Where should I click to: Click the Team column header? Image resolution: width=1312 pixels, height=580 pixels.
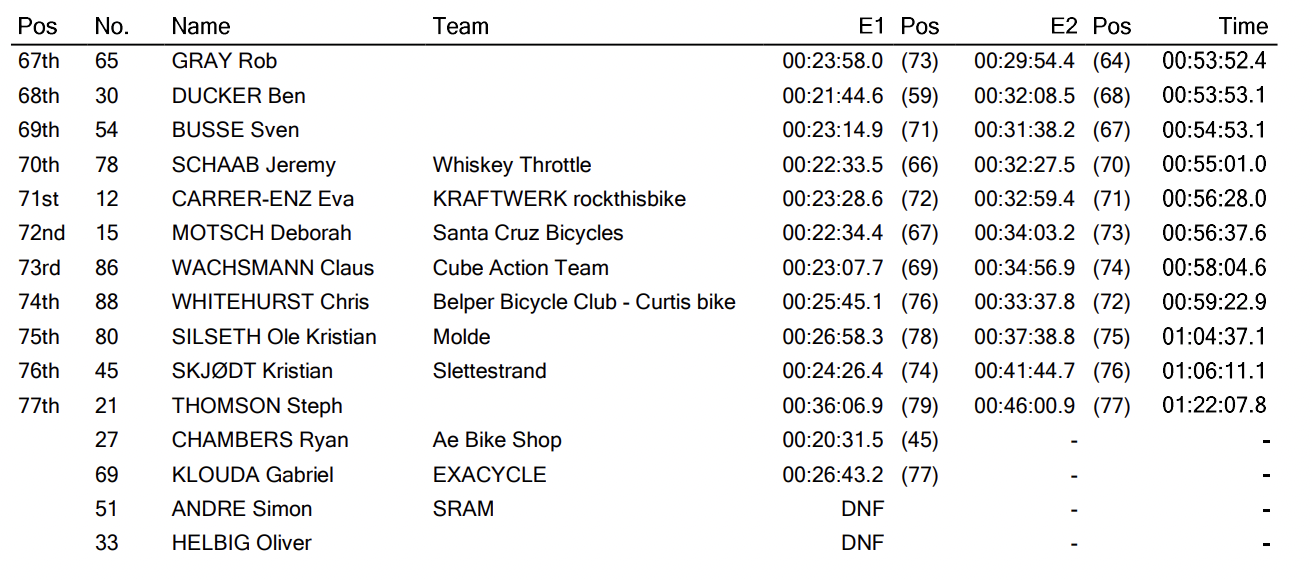tap(461, 27)
